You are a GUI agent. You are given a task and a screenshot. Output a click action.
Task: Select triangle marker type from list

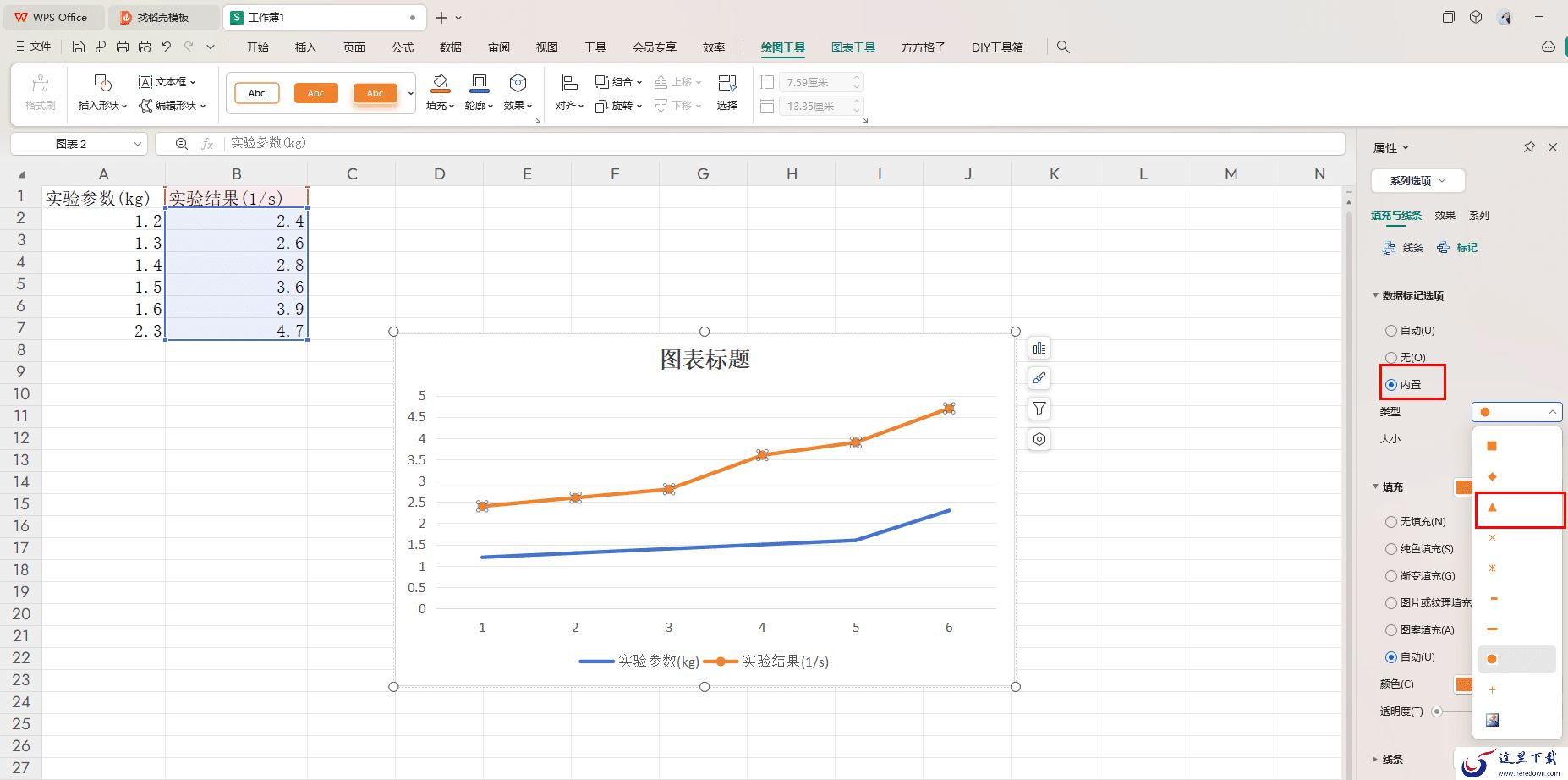1492,508
